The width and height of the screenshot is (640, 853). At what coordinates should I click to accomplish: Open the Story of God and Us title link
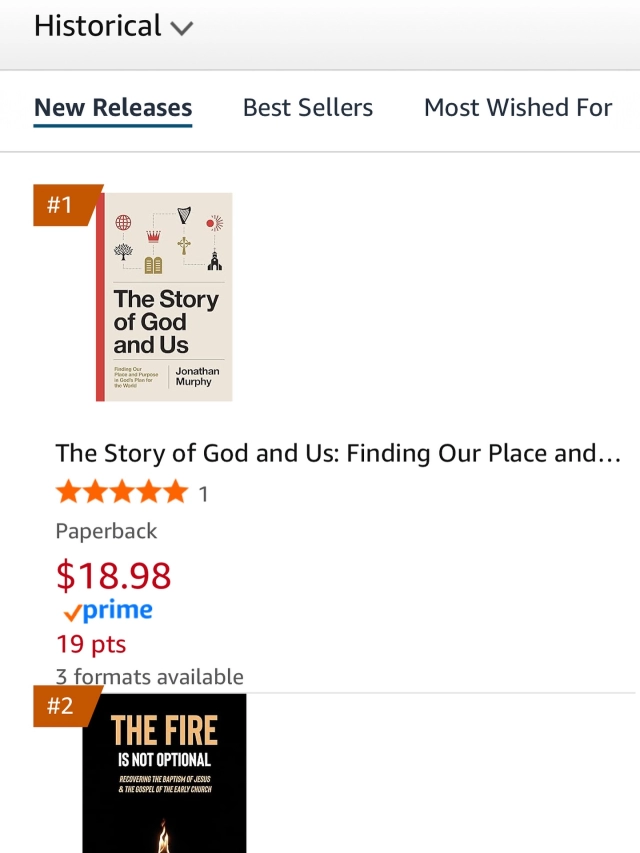click(339, 453)
